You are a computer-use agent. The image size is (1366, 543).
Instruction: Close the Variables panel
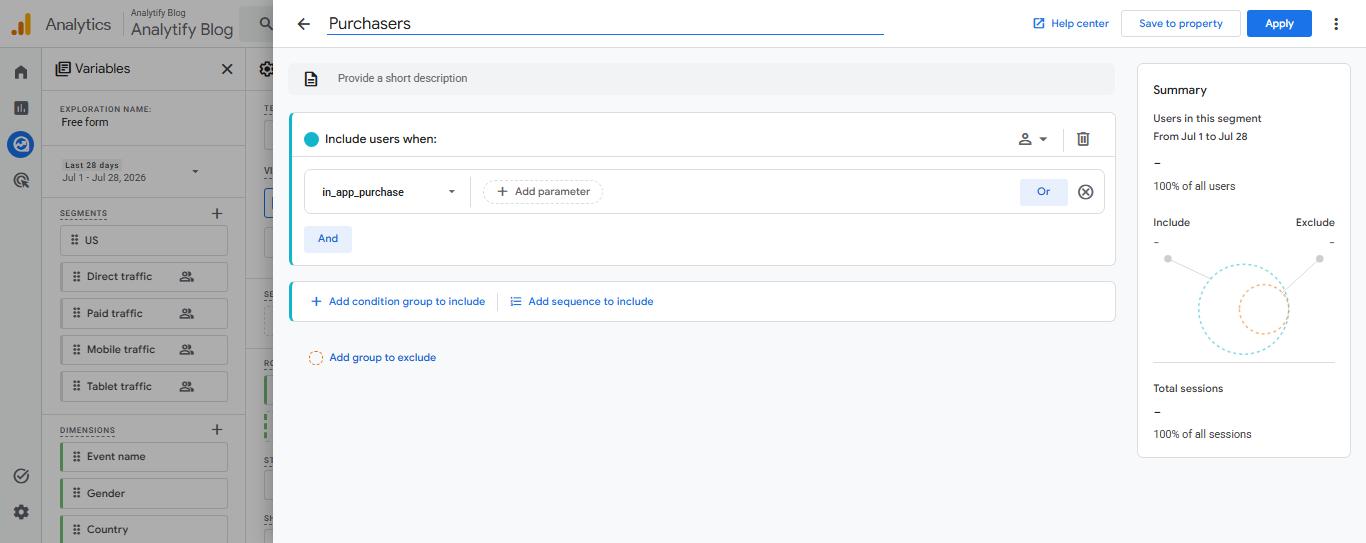[x=227, y=69]
